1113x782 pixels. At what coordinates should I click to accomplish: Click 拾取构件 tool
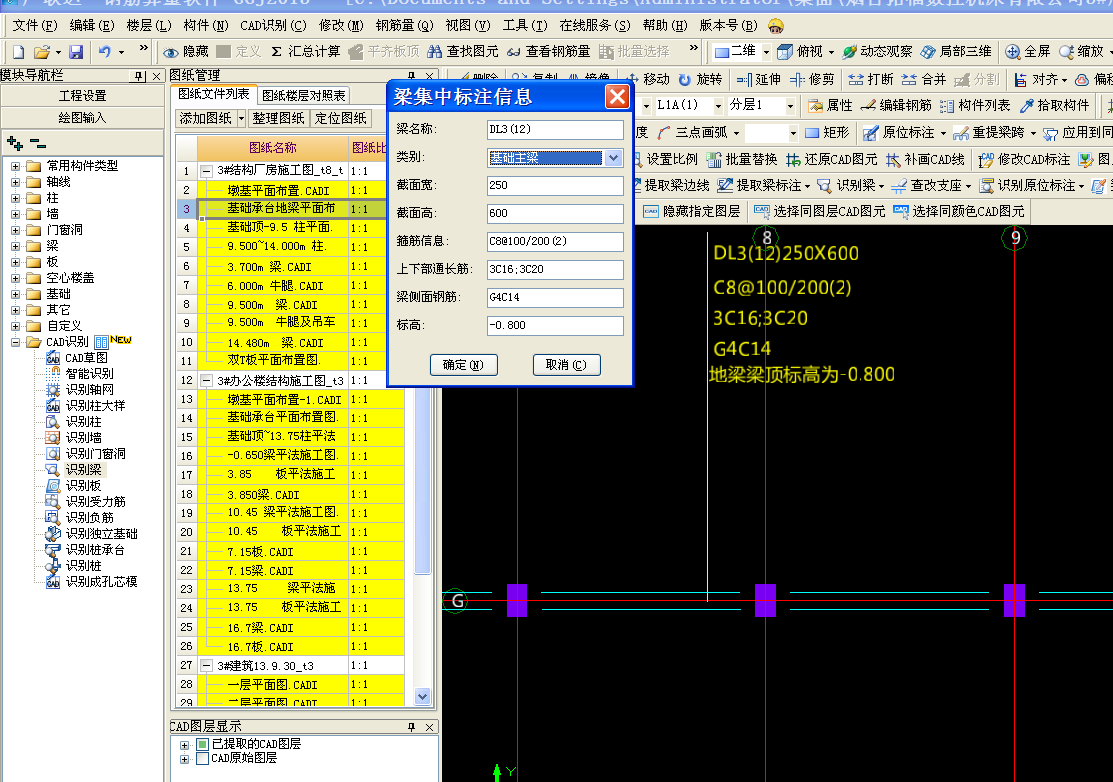click(1055, 106)
